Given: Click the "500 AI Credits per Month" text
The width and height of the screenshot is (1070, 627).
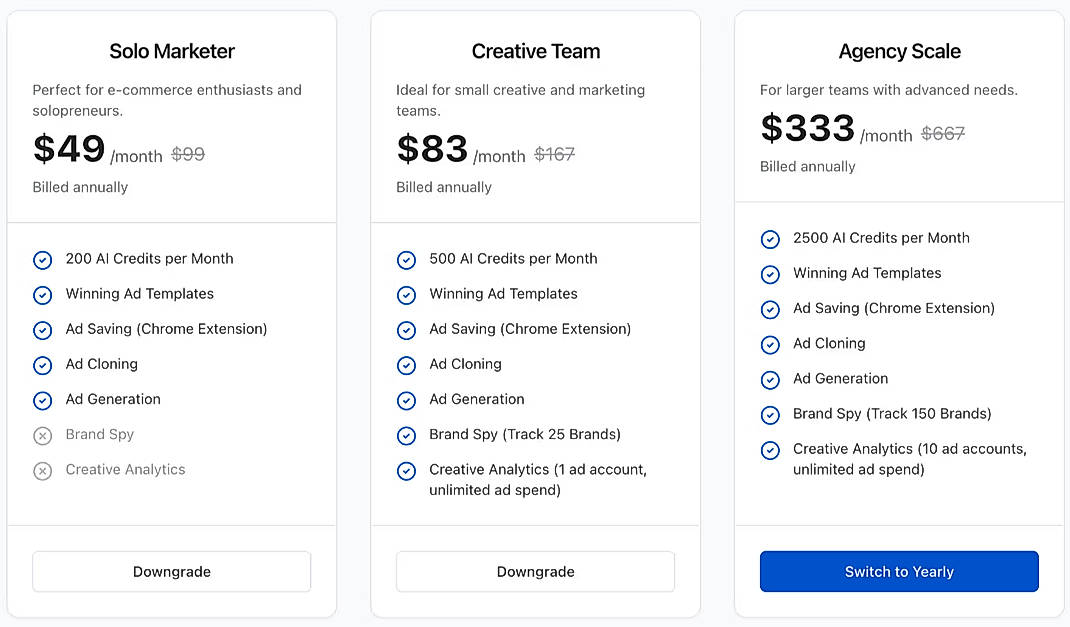Looking at the screenshot, I should pyautogui.click(x=513, y=259).
